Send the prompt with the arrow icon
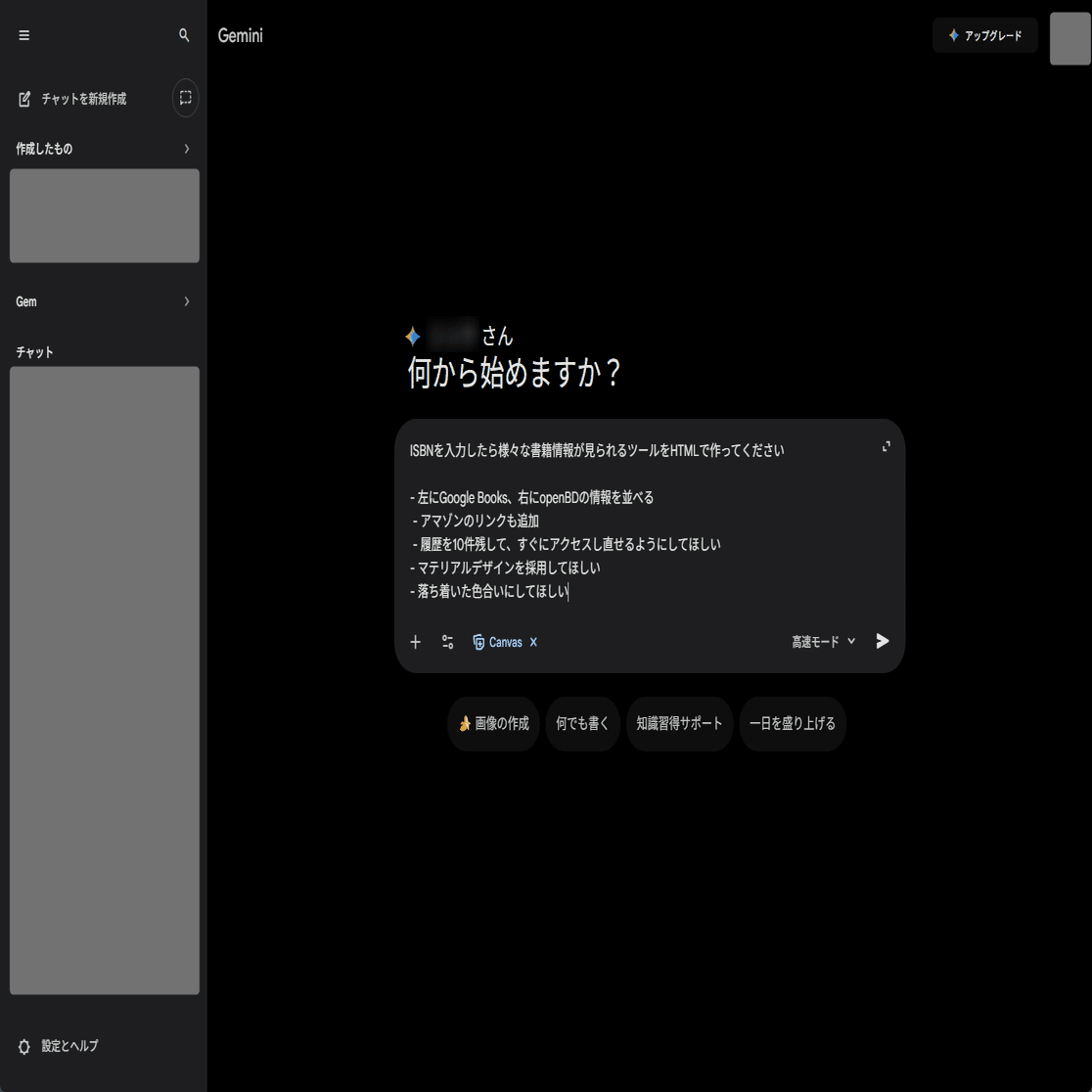The width and height of the screenshot is (1092, 1092). (881, 641)
